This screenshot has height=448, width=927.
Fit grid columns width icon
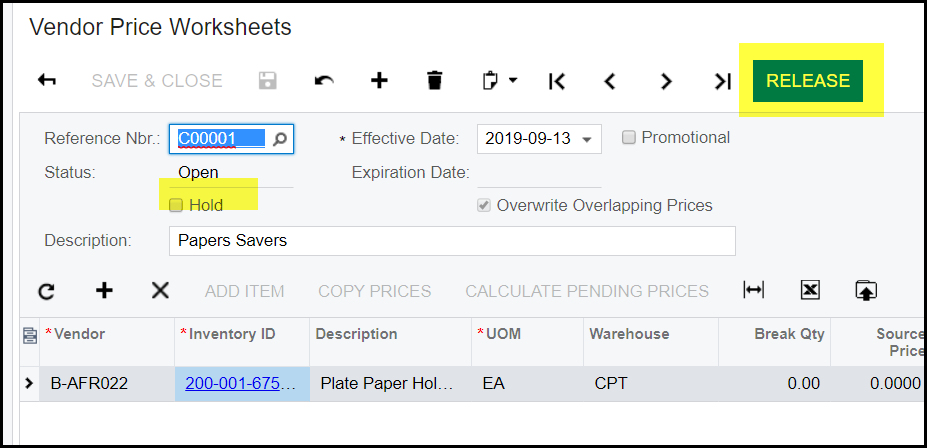[753, 290]
